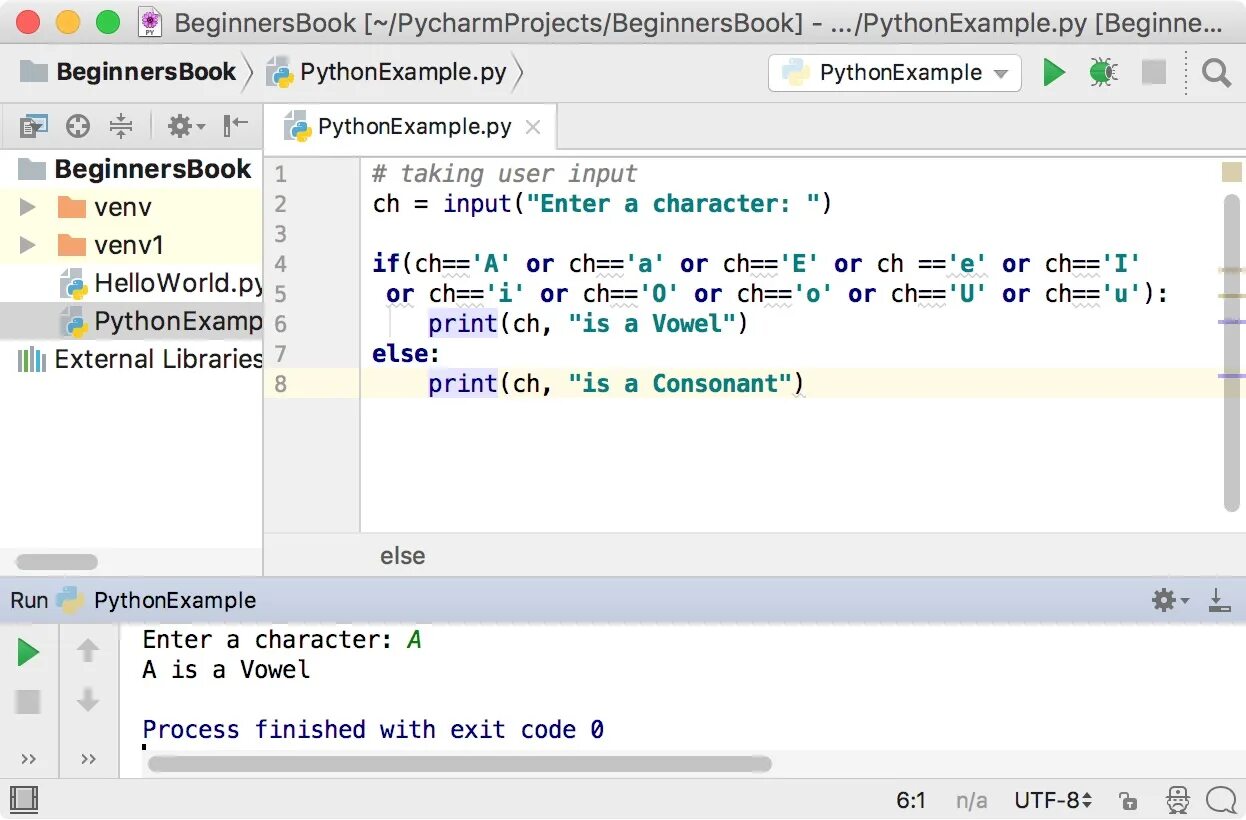1246x820 pixels.
Task: Click the first purple marker in error stripe
Action: [1231, 322]
